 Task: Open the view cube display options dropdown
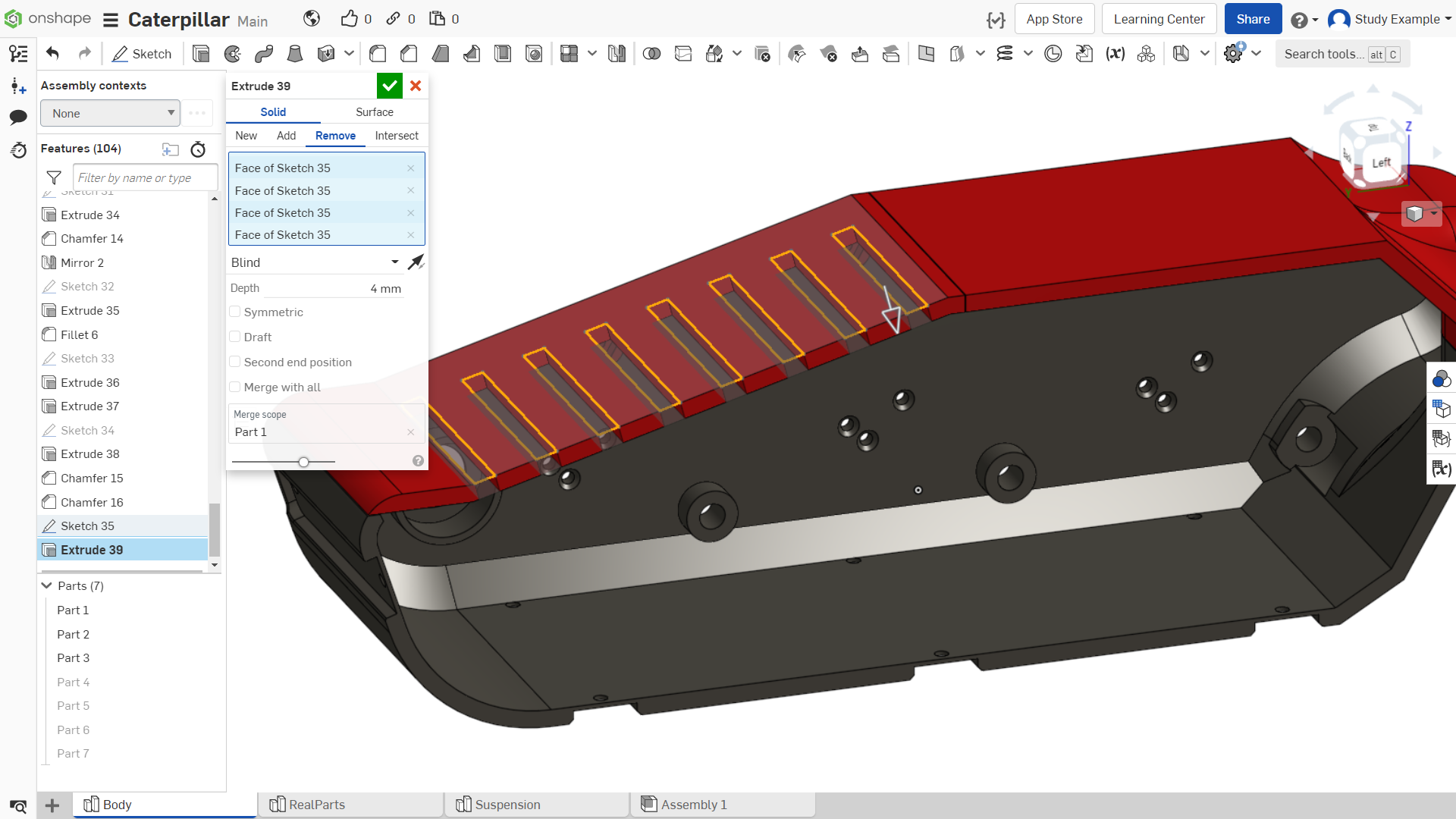(x=1433, y=214)
